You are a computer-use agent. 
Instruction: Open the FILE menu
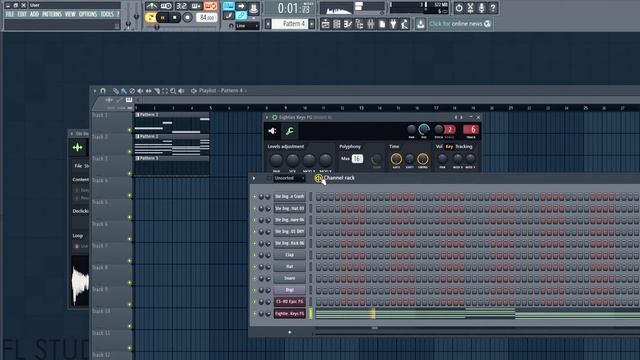tap(10, 14)
